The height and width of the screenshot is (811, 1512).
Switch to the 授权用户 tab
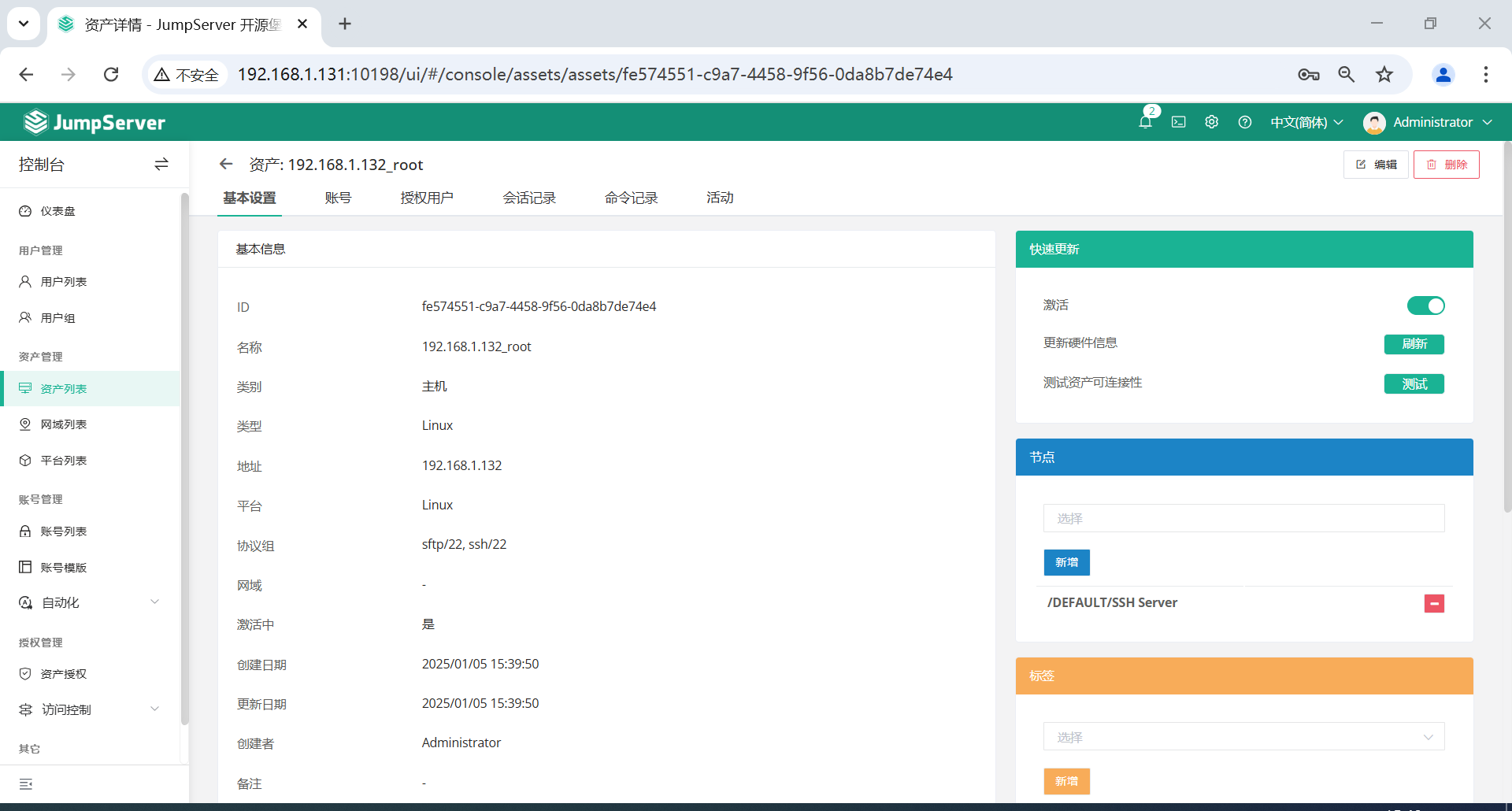pyautogui.click(x=427, y=198)
